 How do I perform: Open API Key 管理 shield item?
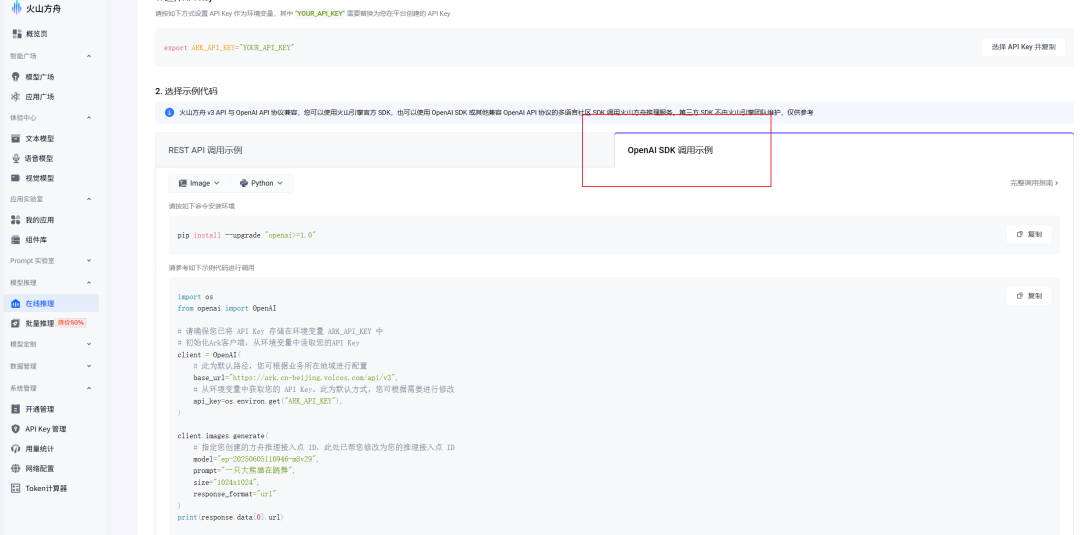45,429
